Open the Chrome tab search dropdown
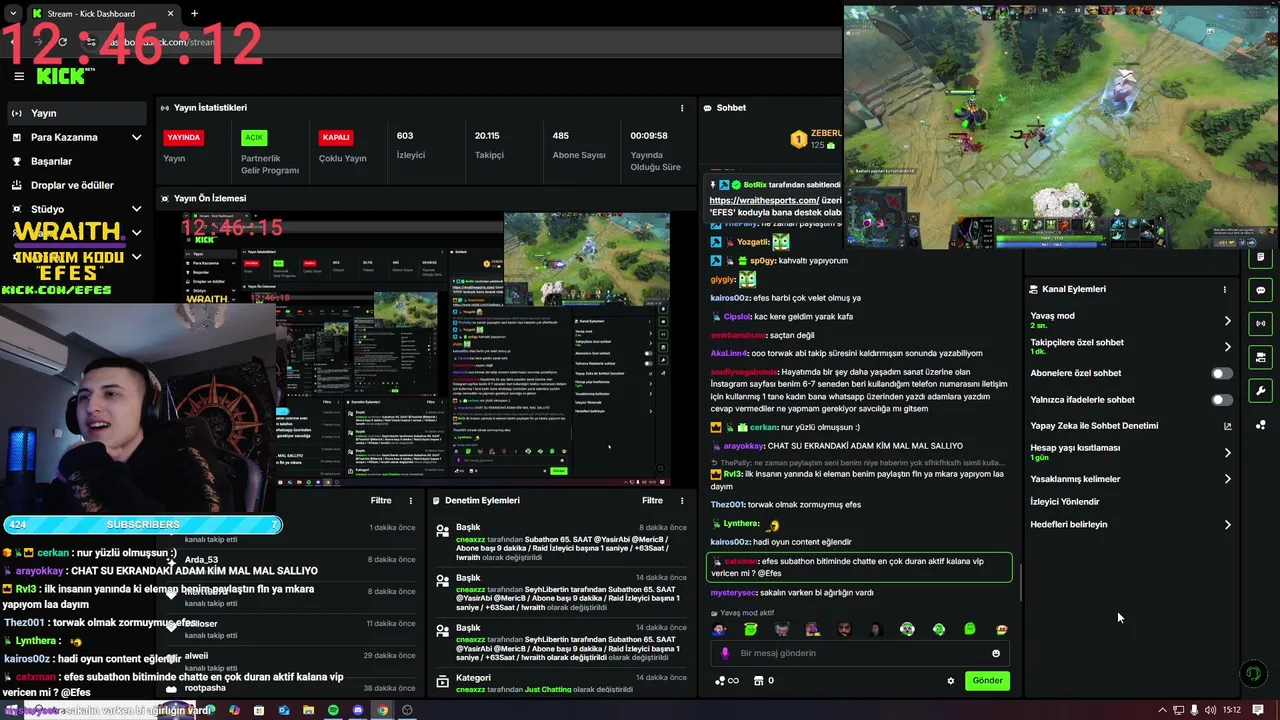This screenshot has height=720, width=1280. tap(12, 14)
